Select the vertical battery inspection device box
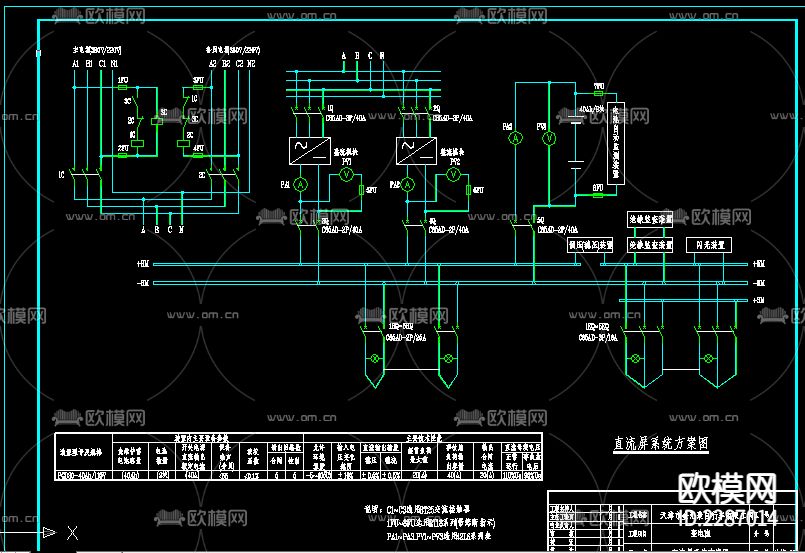The width and height of the screenshot is (805, 553). [616, 143]
